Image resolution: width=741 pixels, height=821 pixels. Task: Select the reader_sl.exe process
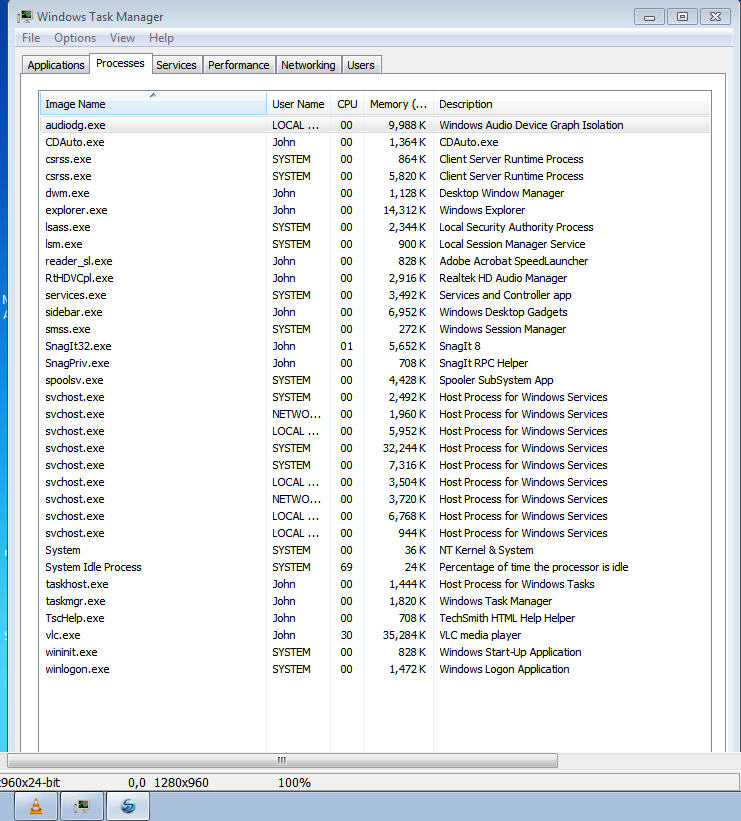click(375, 261)
